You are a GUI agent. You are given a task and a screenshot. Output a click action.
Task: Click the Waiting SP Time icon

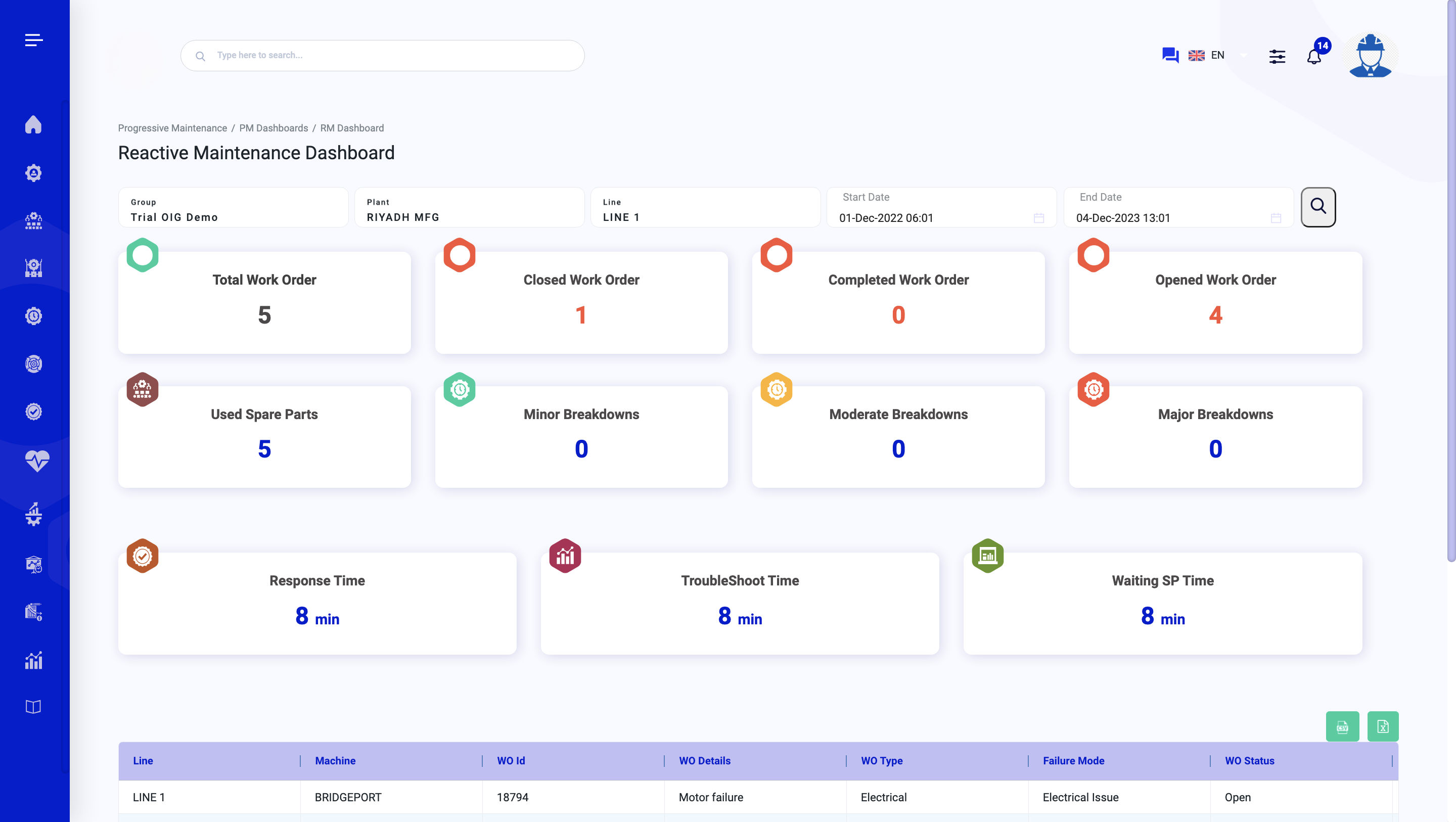pyautogui.click(x=987, y=556)
